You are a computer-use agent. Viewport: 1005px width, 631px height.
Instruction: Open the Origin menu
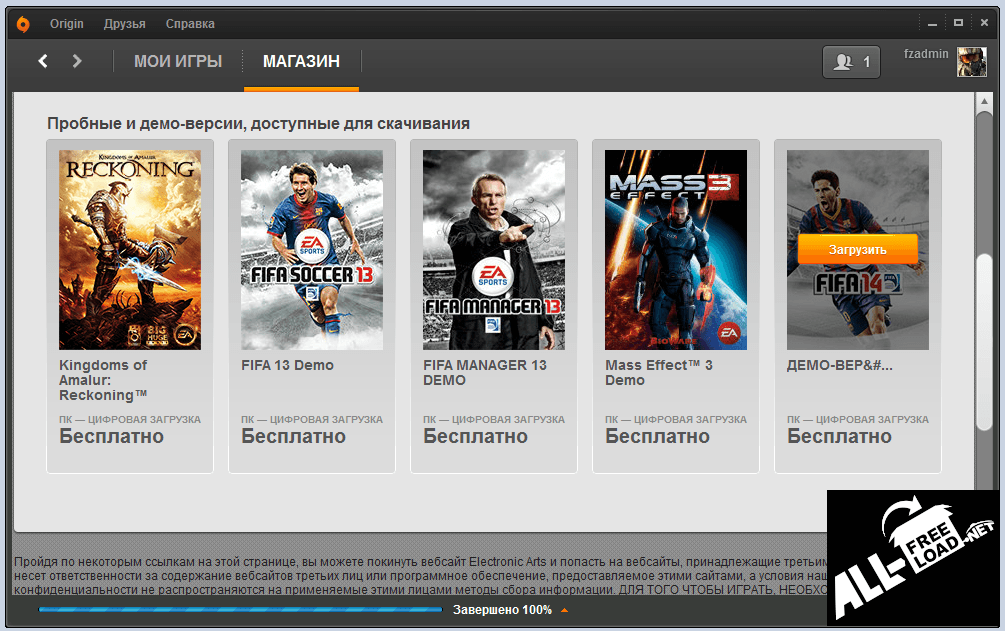67,24
